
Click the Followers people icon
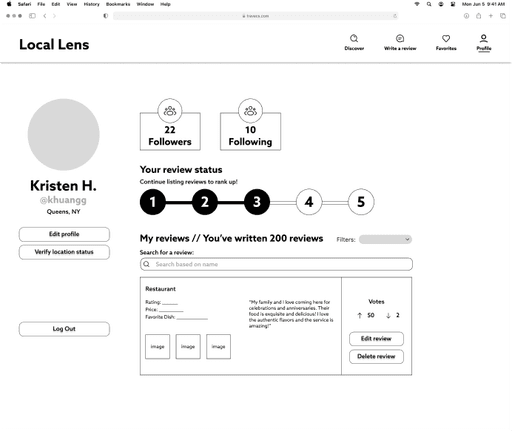170,111
